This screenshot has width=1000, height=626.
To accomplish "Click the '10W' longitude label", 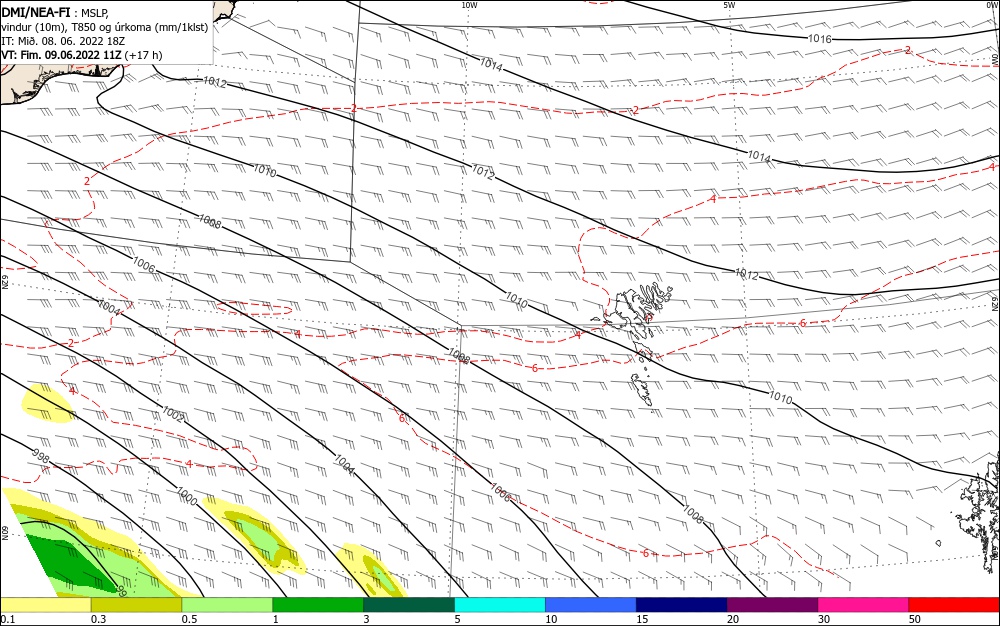I will pyautogui.click(x=469, y=5).
